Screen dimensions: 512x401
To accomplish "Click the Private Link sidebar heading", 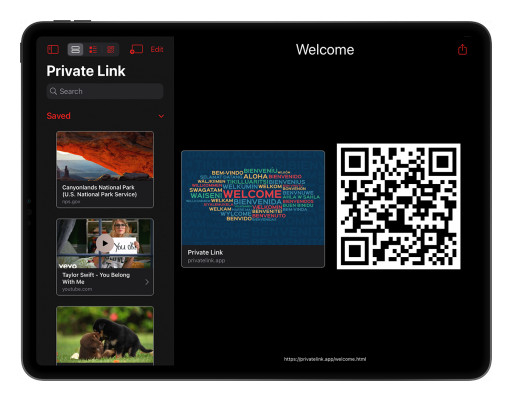I will (x=86, y=71).
